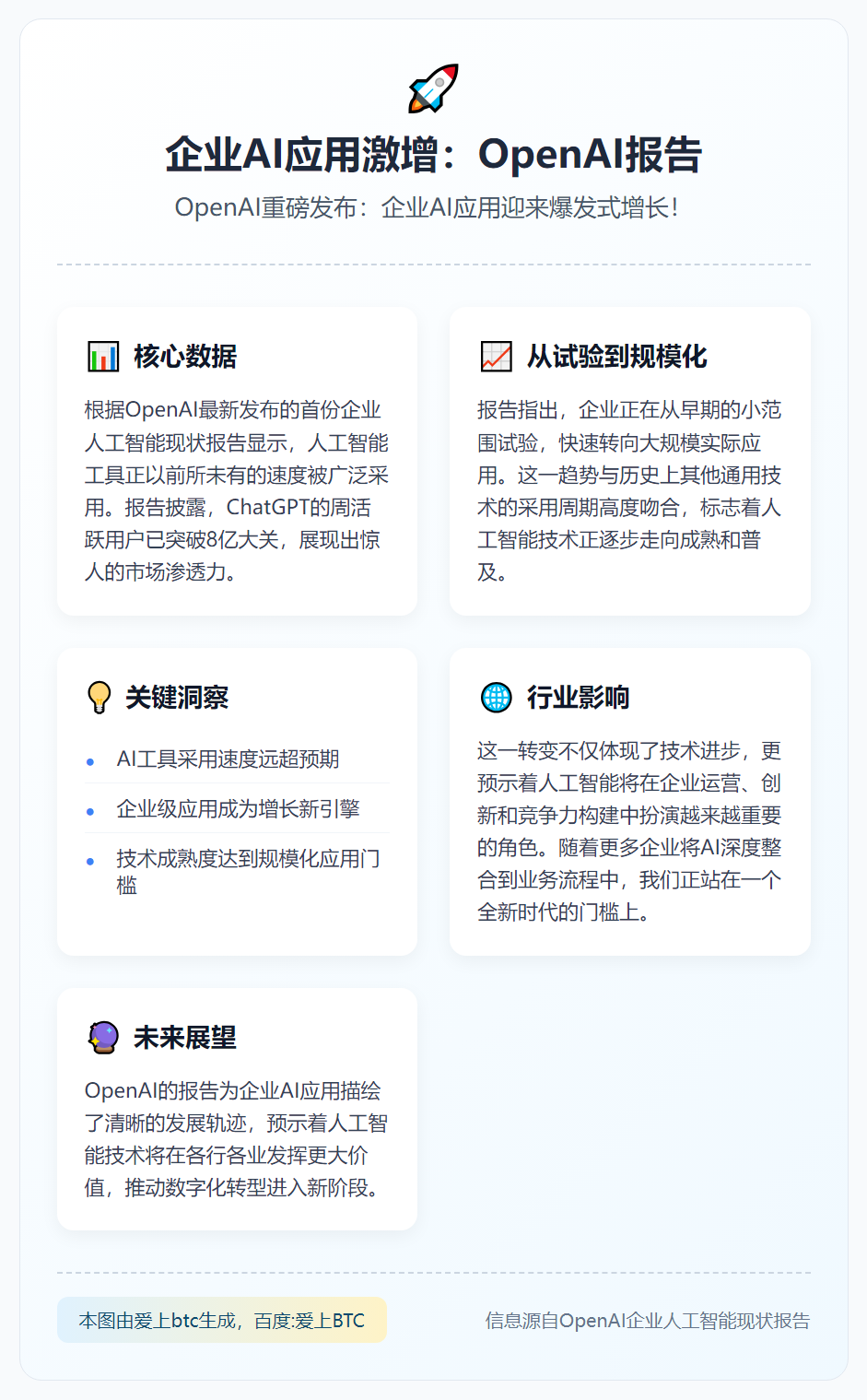Click the paragraph starting 根据OpenAI最新发布
Viewport: 867px width, 1400px height.
[237, 490]
